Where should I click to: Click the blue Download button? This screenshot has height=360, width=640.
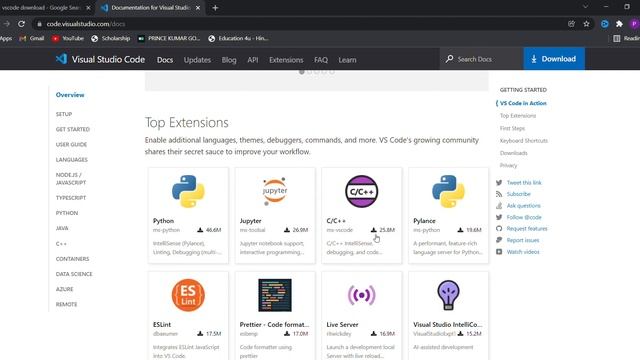(554, 59)
